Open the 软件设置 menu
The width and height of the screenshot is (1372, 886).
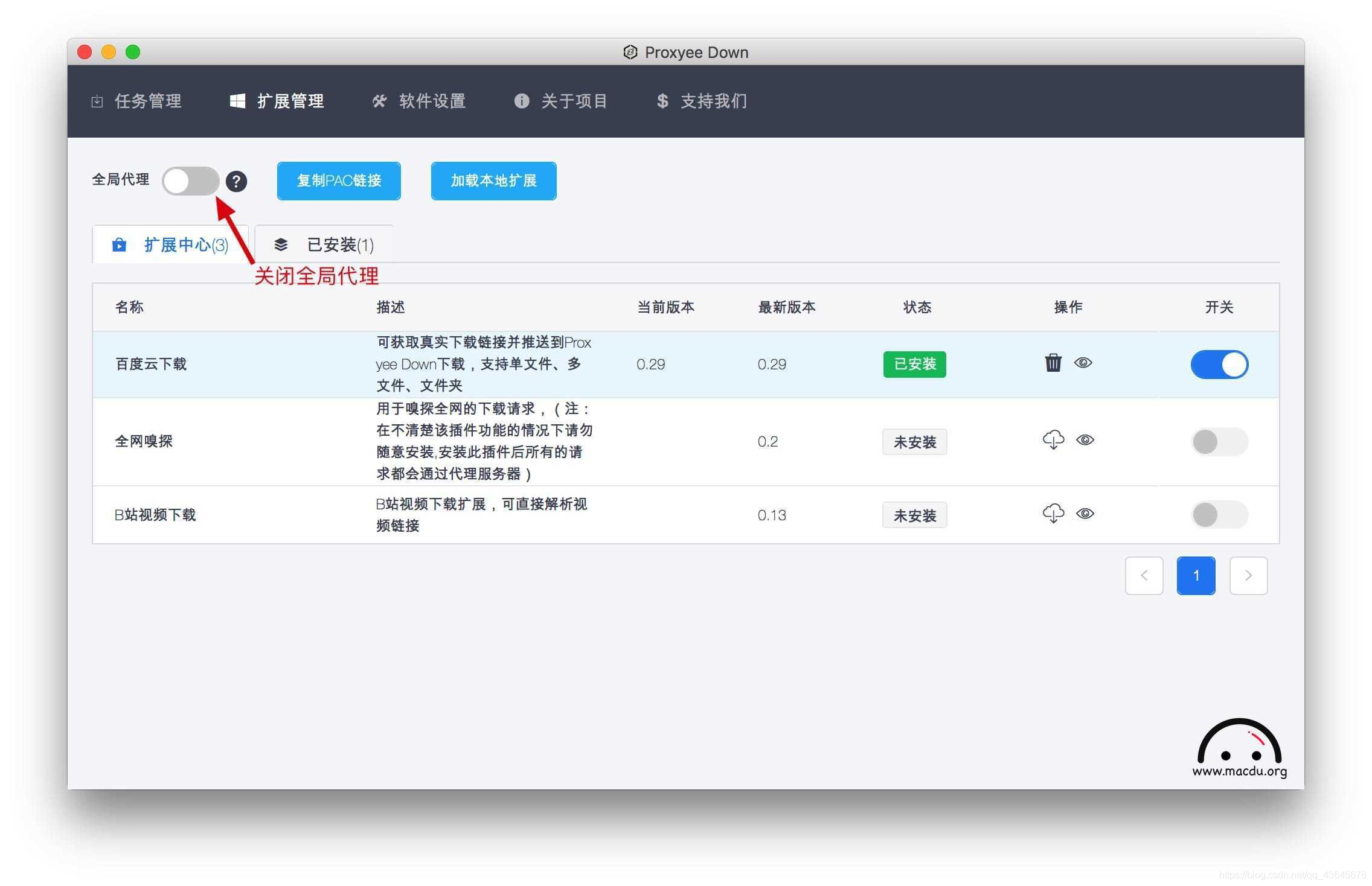pos(418,101)
